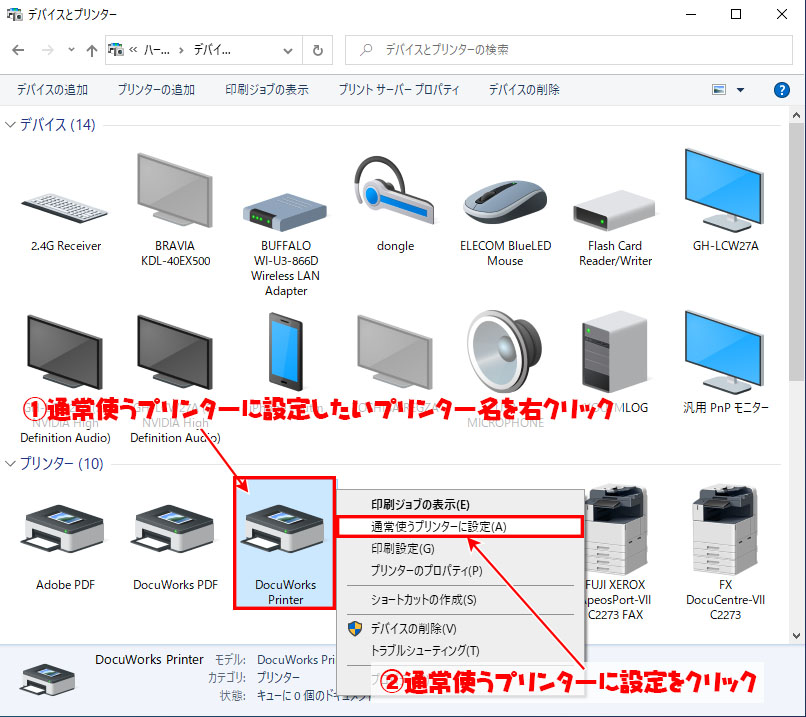
Task: Click デバイスの削除 in the toolbar
Action: [x=524, y=90]
